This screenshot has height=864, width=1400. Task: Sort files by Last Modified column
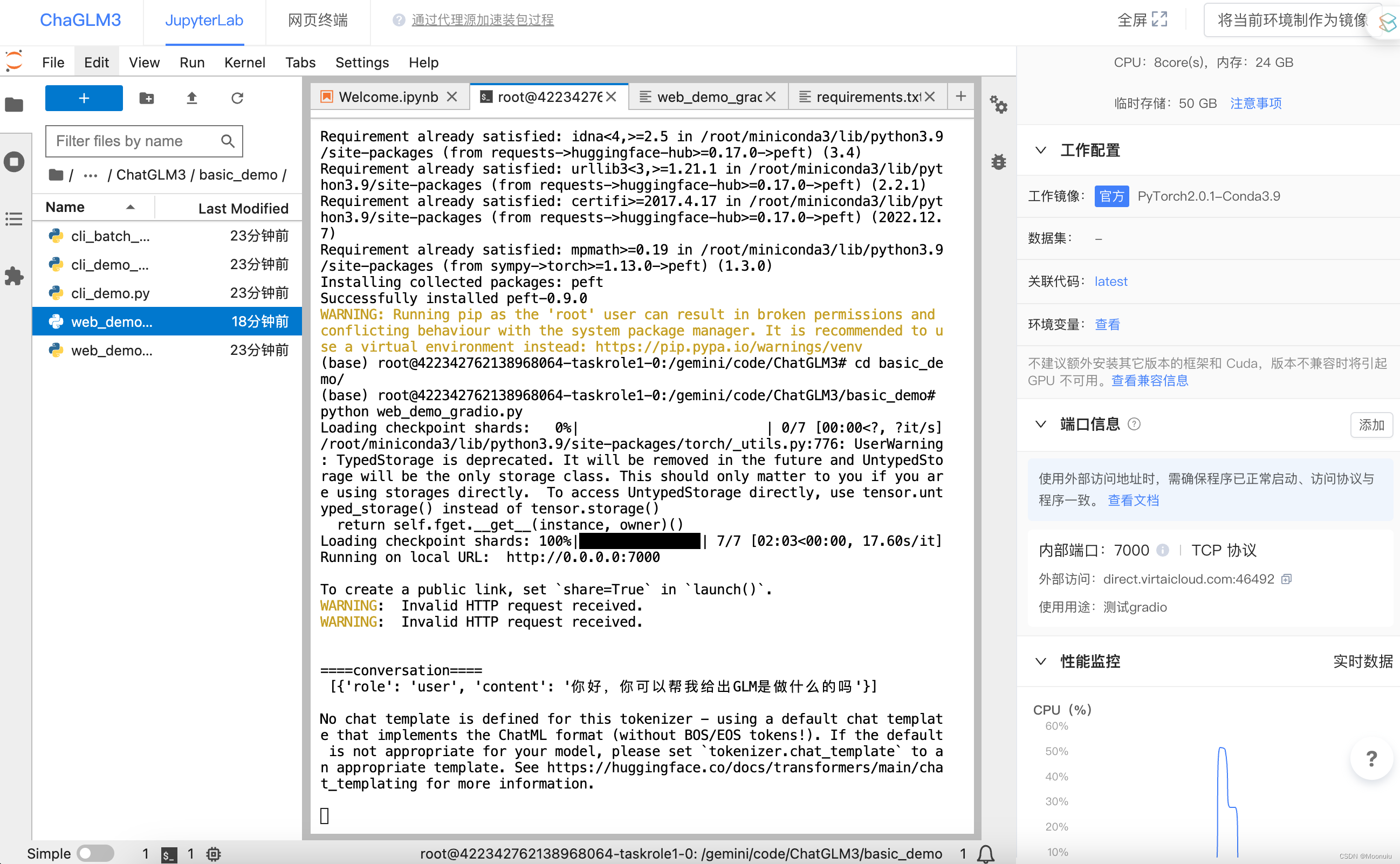point(229,208)
